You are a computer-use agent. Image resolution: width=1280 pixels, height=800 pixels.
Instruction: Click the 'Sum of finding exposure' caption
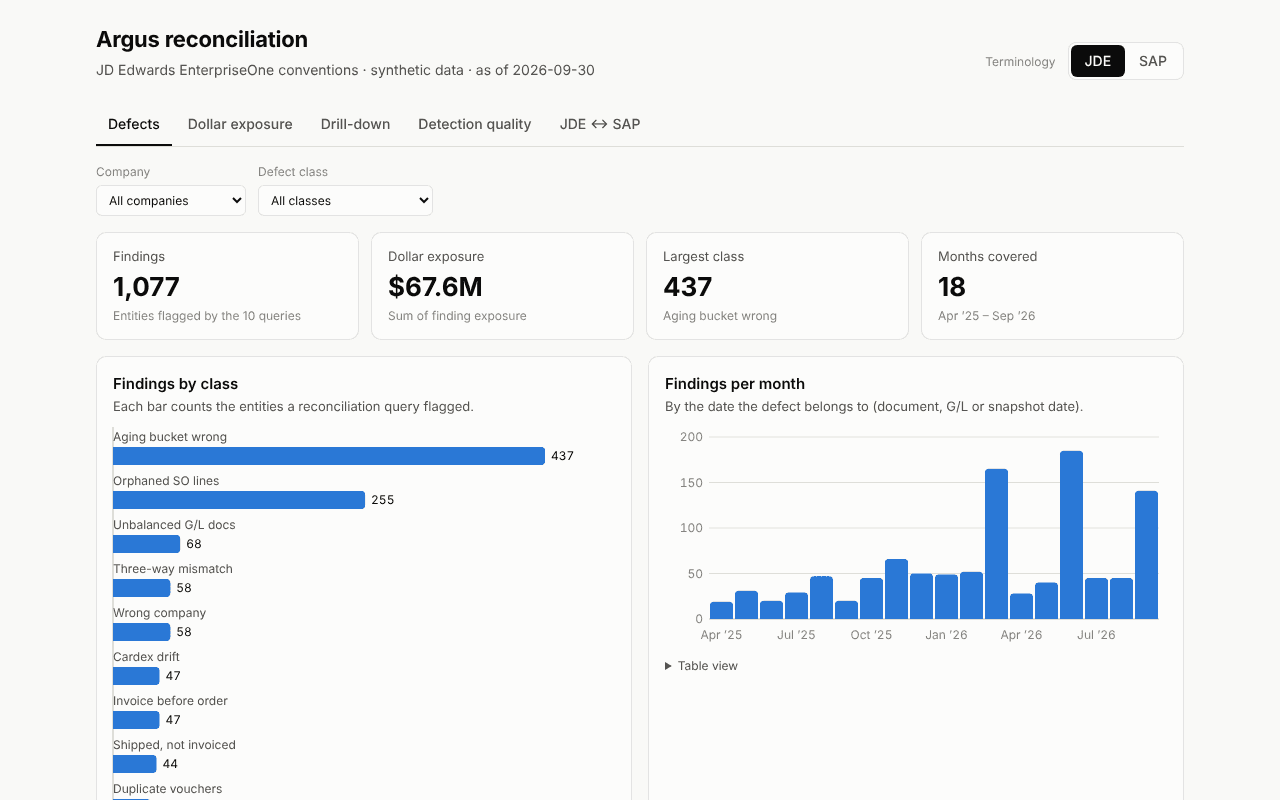[457, 316]
